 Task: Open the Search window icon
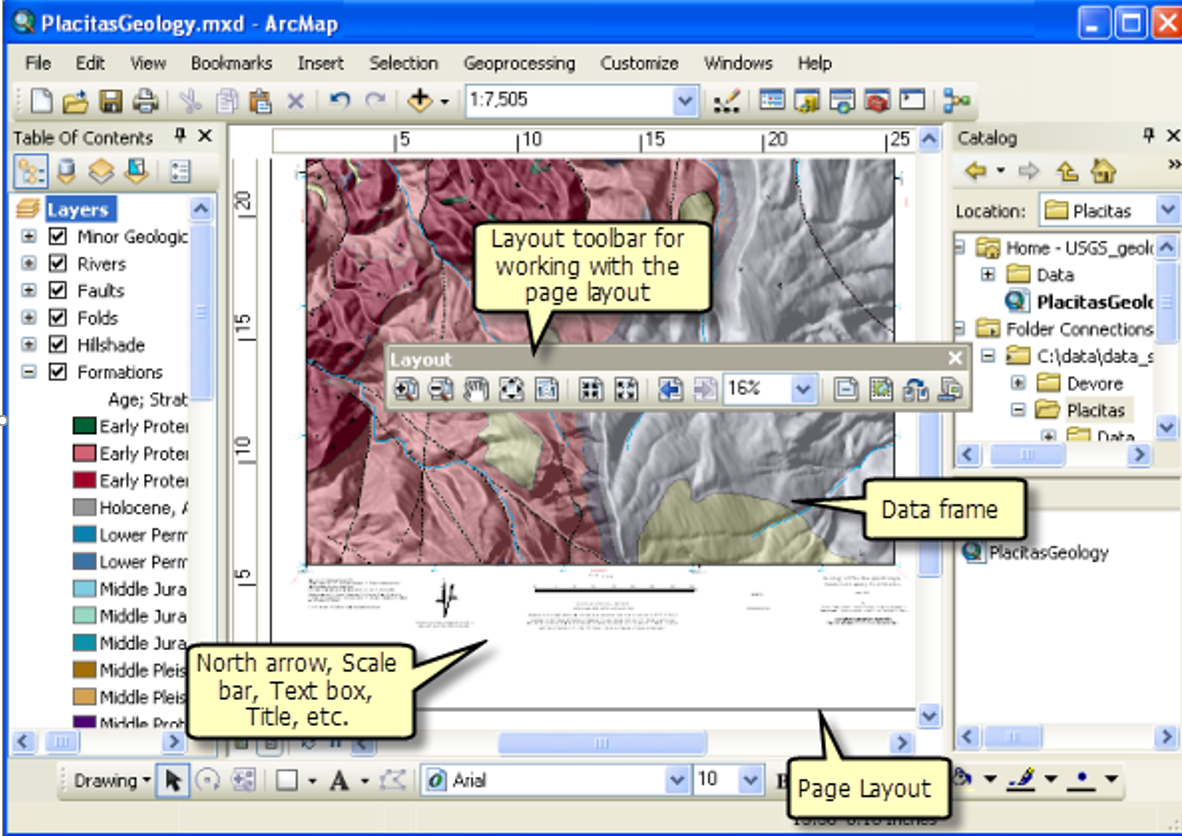[x=842, y=100]
